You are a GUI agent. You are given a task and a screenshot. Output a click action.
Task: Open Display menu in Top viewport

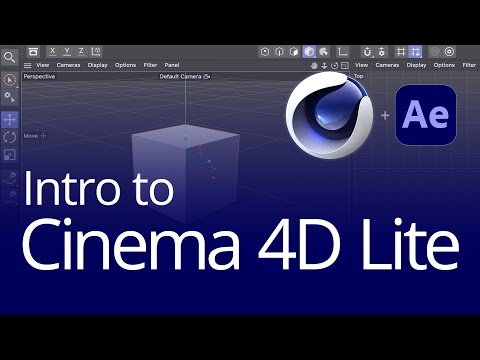tap(416, 65)
